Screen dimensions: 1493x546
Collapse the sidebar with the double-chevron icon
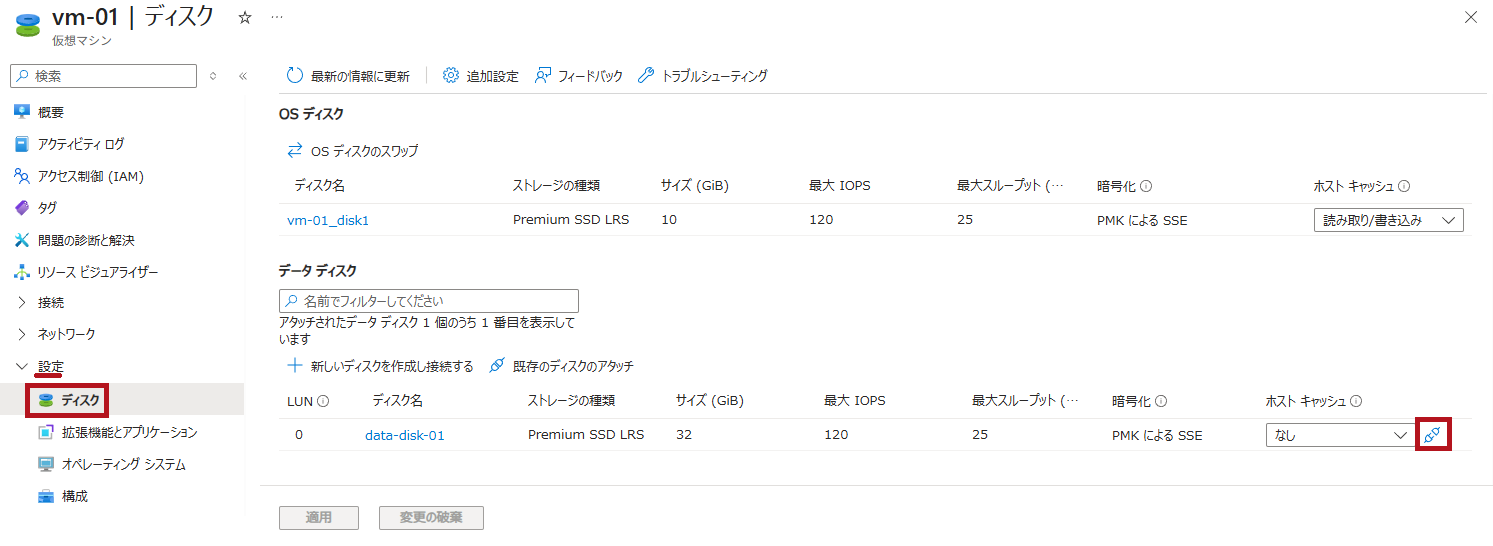point(242,76)
